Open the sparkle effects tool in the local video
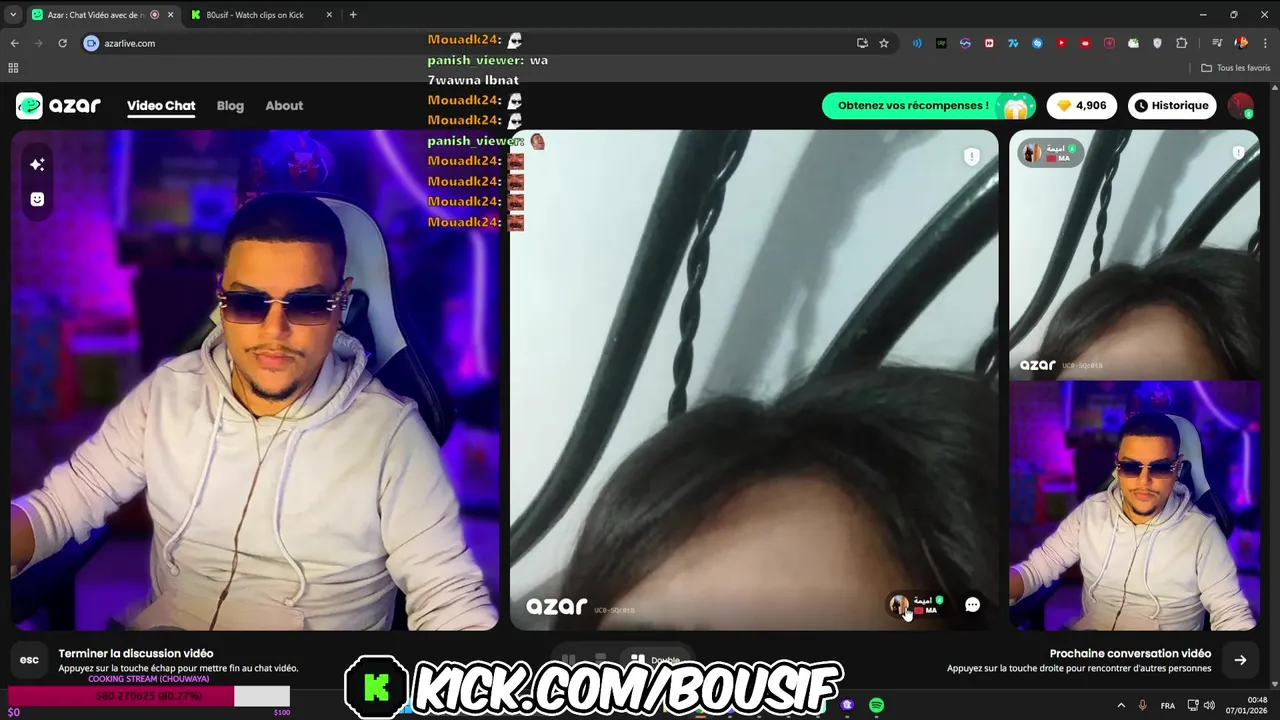The height and width of the screenshot is (720, 1280). (x=37, y=164)
